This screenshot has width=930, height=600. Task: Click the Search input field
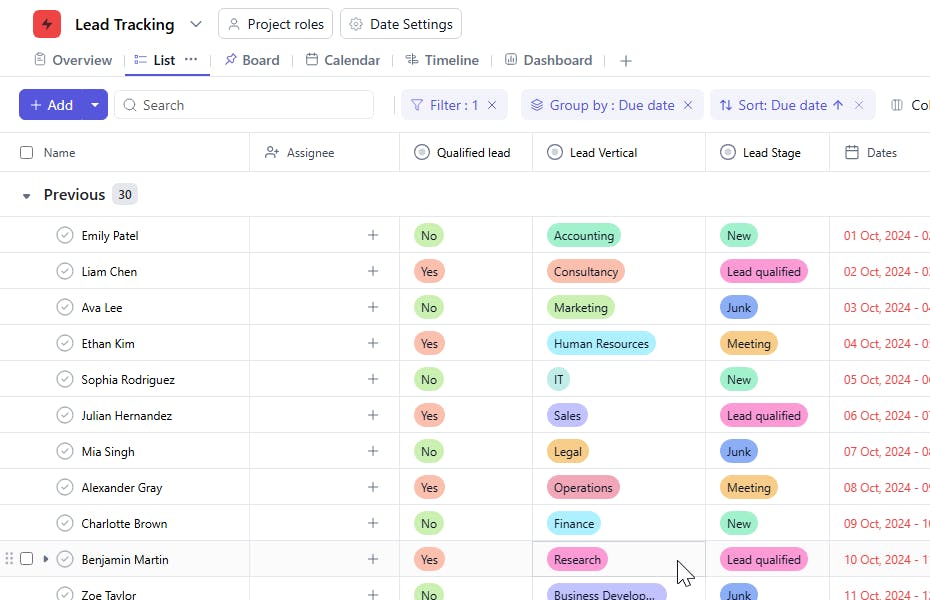250,105
